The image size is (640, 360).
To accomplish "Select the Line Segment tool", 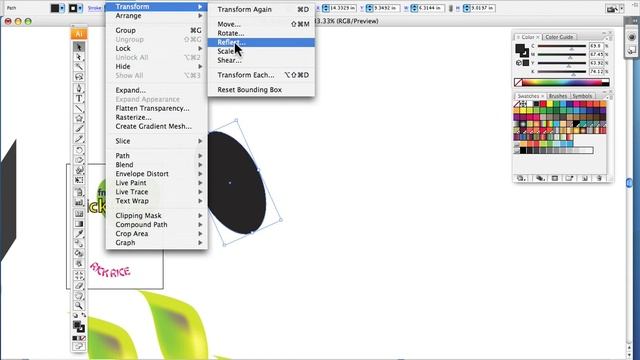I will click(x=79, y=109).
